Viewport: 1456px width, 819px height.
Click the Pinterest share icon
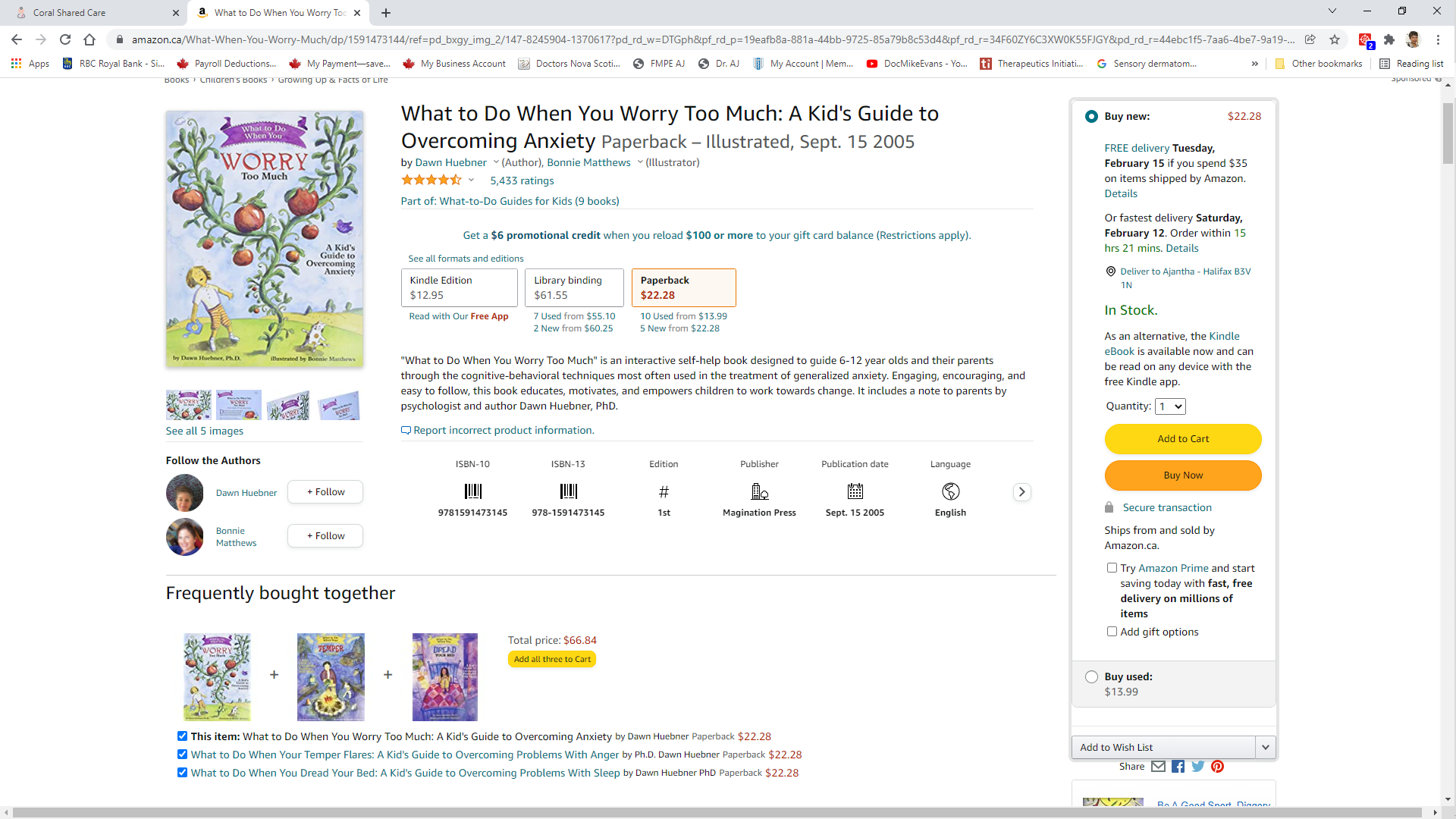1218,767
